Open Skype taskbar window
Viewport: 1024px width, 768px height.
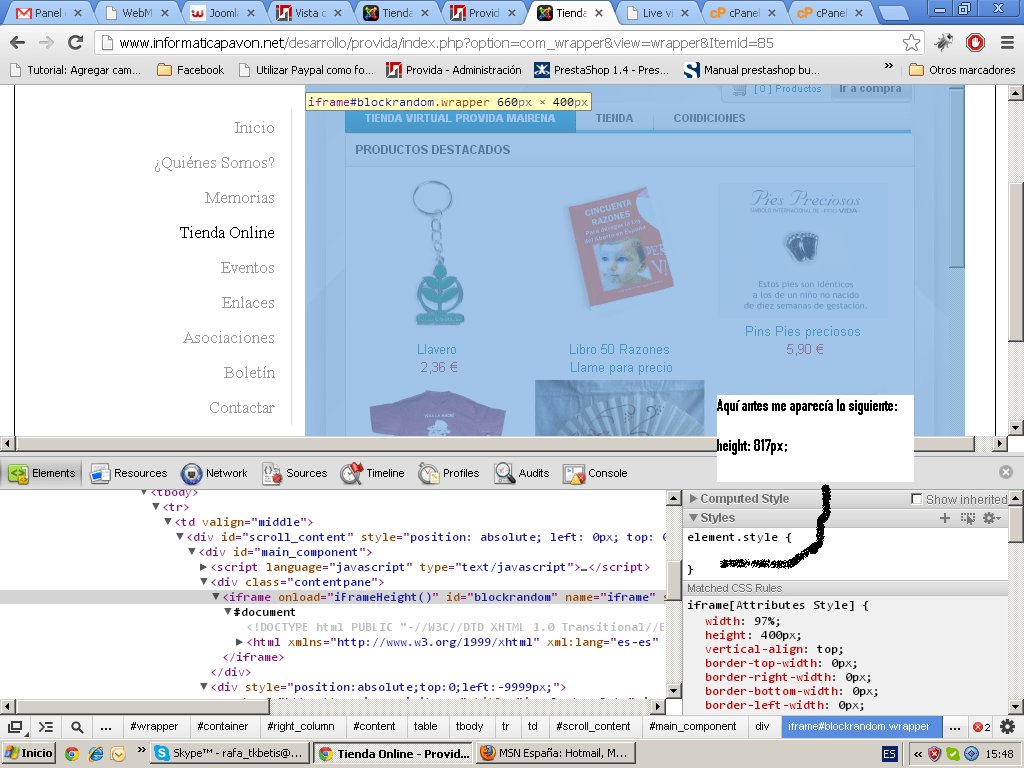[x=229, y=753]
